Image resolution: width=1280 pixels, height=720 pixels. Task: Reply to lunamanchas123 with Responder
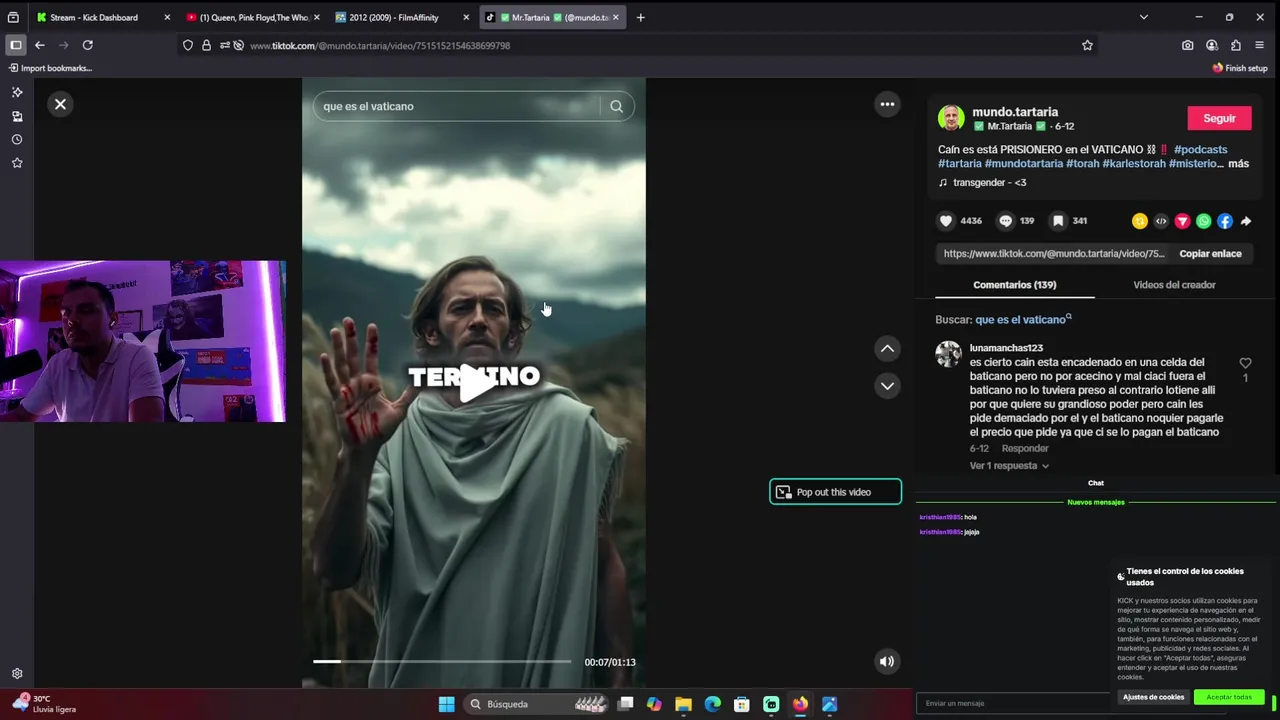[1025, 449]
